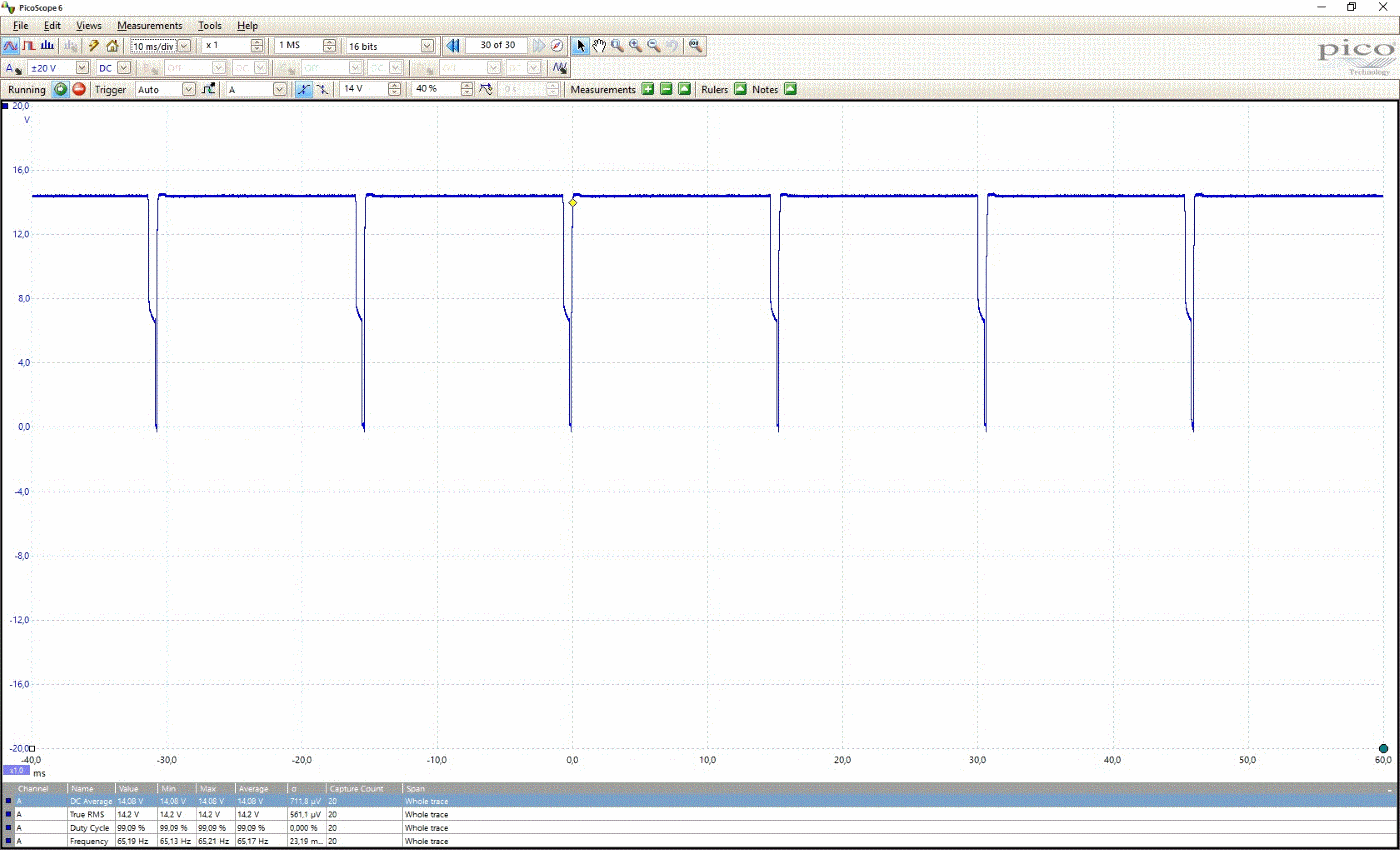Open Math channels icon

560,67
